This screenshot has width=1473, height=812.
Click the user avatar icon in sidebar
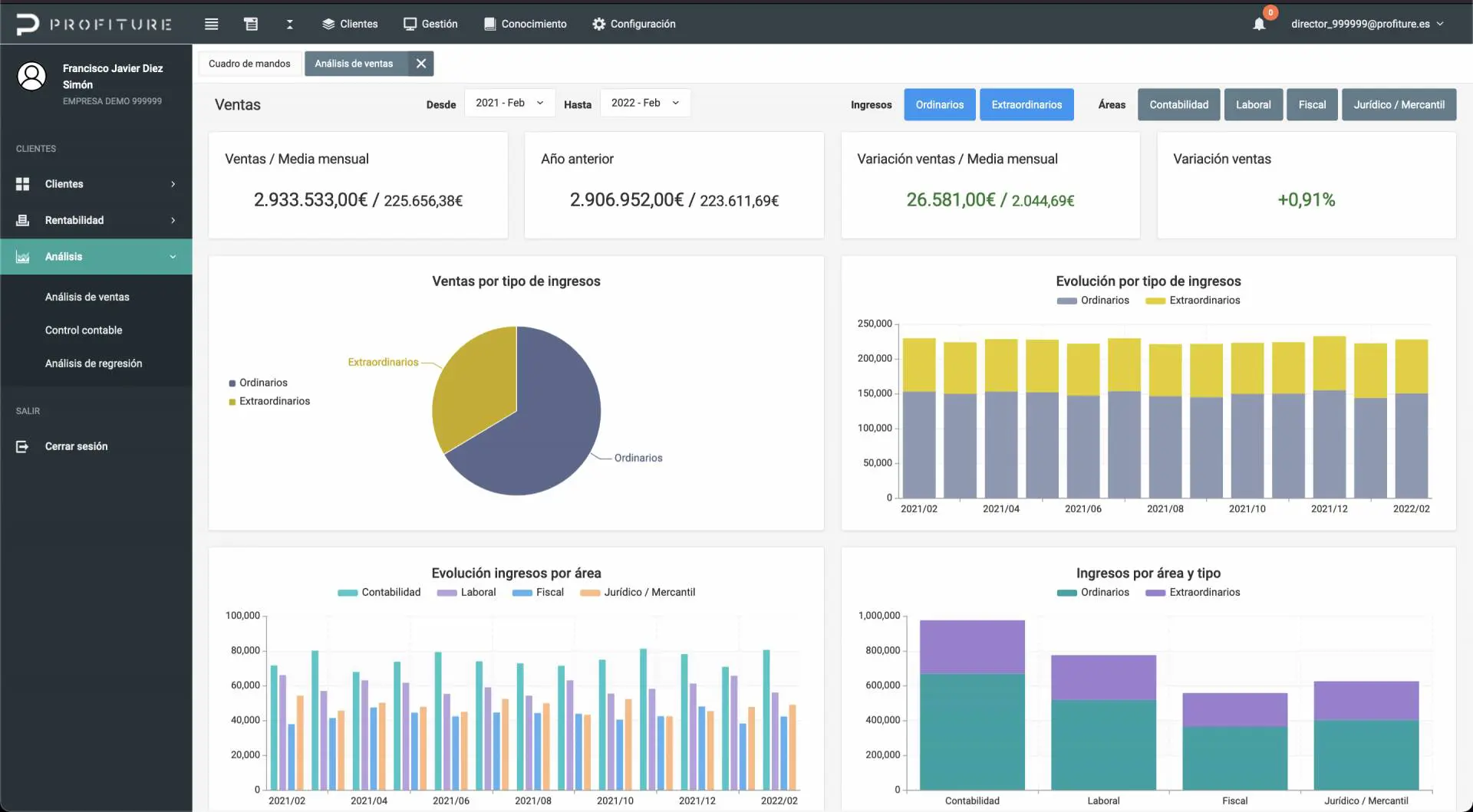(31, 77)
